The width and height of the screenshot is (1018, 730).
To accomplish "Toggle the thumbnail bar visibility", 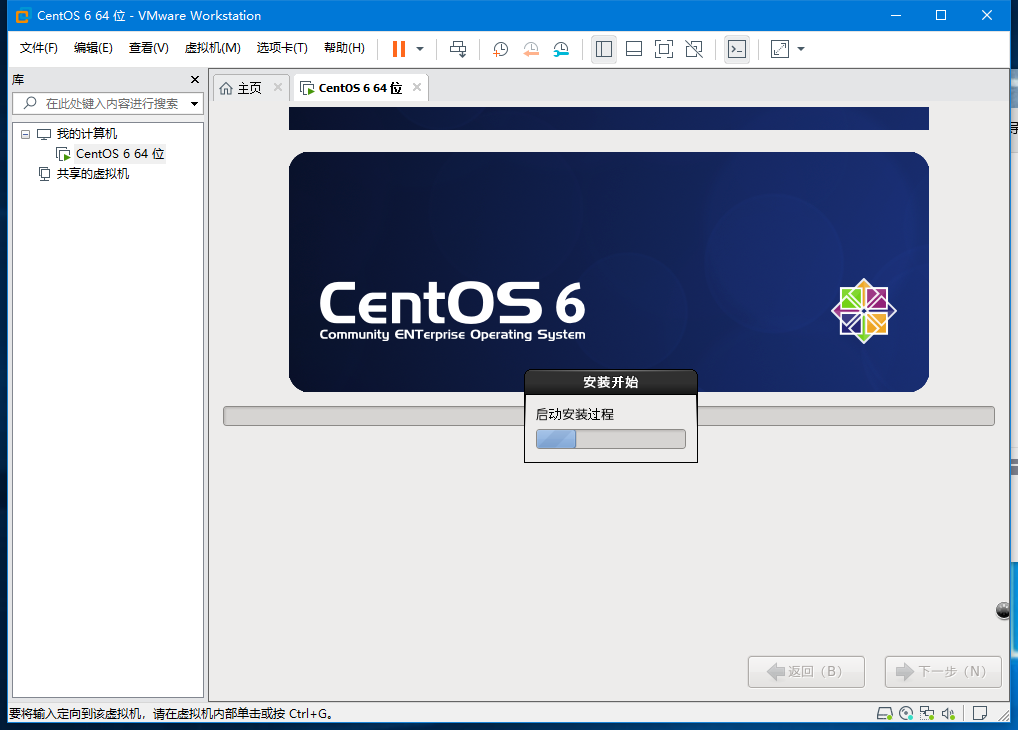I will pos(633,48).
